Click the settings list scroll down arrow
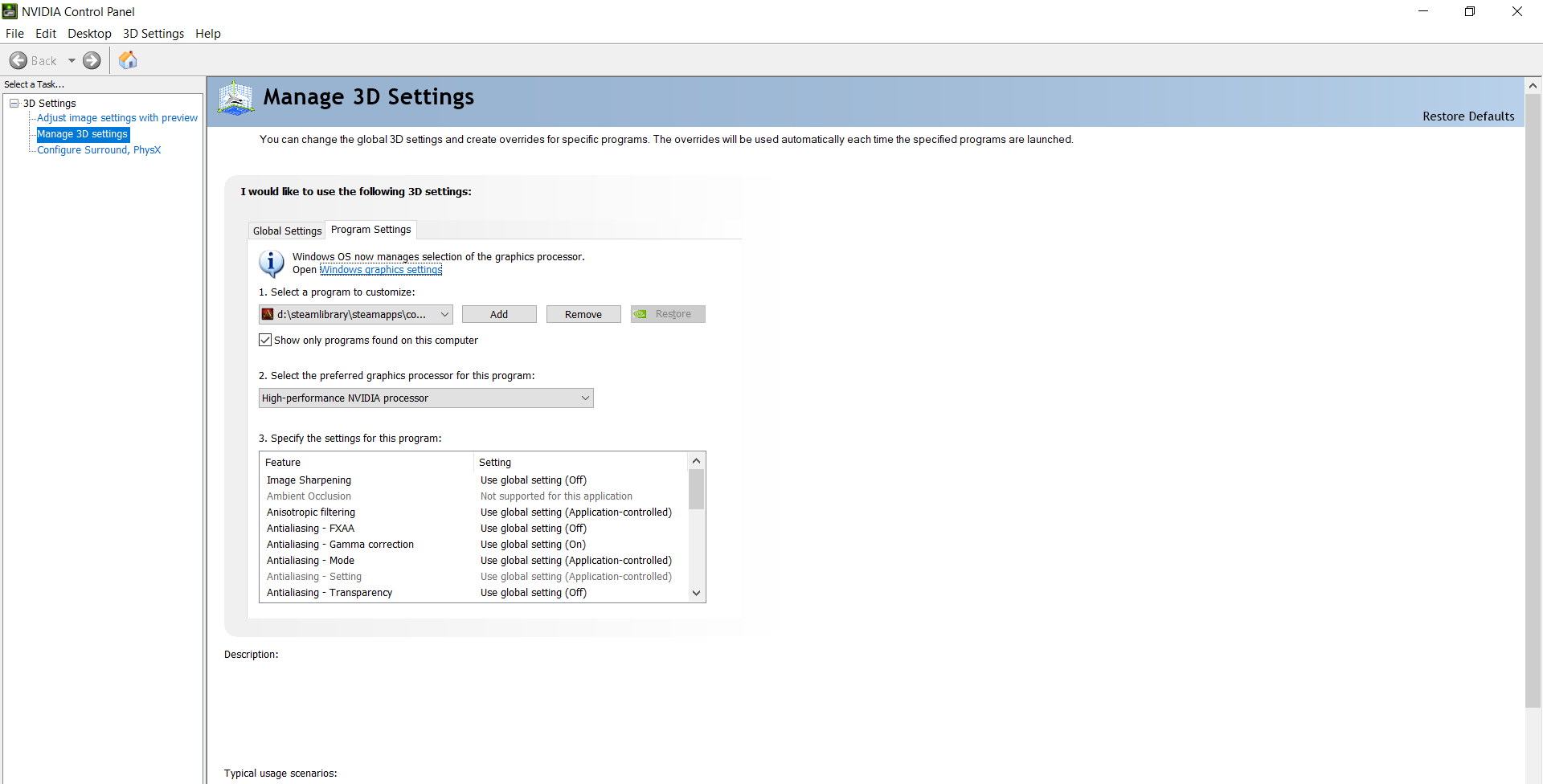Screen dimensions: 1543x784 [x=696, y=593]
